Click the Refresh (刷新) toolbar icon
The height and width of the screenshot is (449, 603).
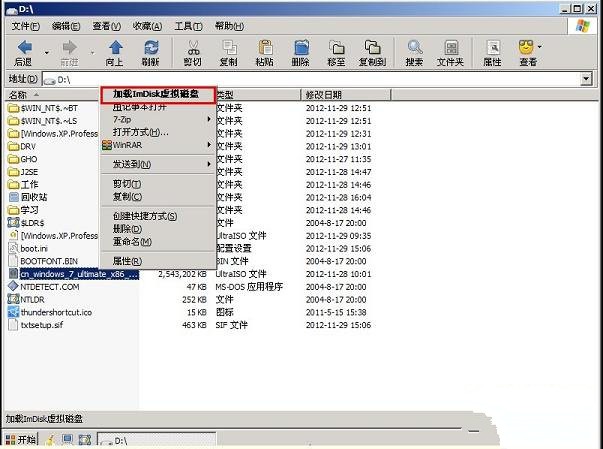click(x=151, y=48)
